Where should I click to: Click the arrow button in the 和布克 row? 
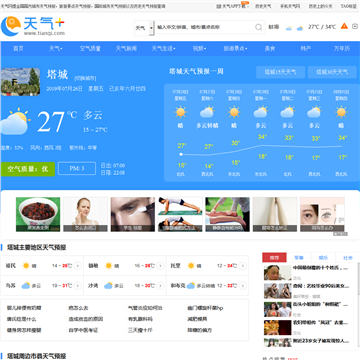pyautogui.click(x=243, y=286)
